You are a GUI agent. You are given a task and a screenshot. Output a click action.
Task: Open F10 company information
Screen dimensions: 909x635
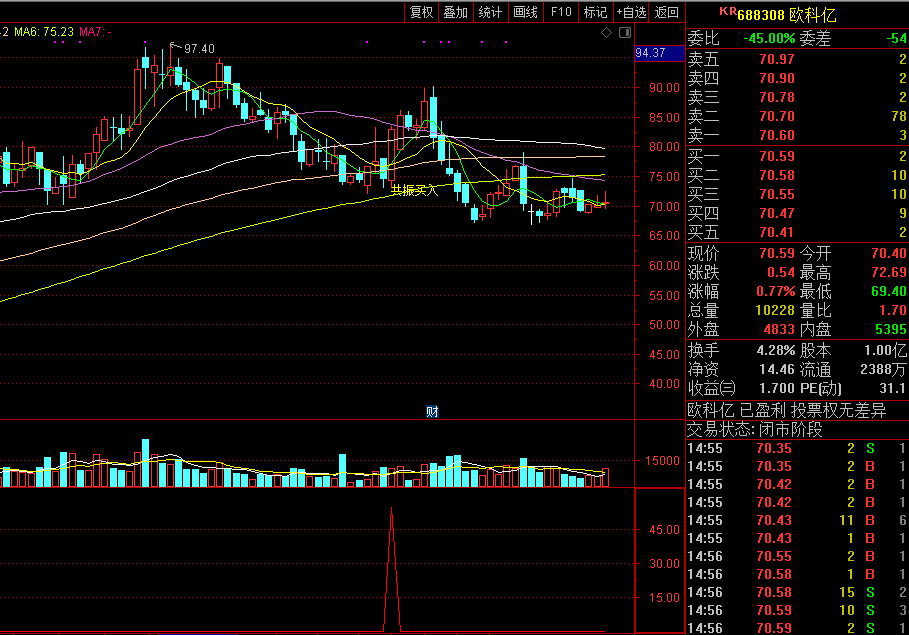coord(561,12)
